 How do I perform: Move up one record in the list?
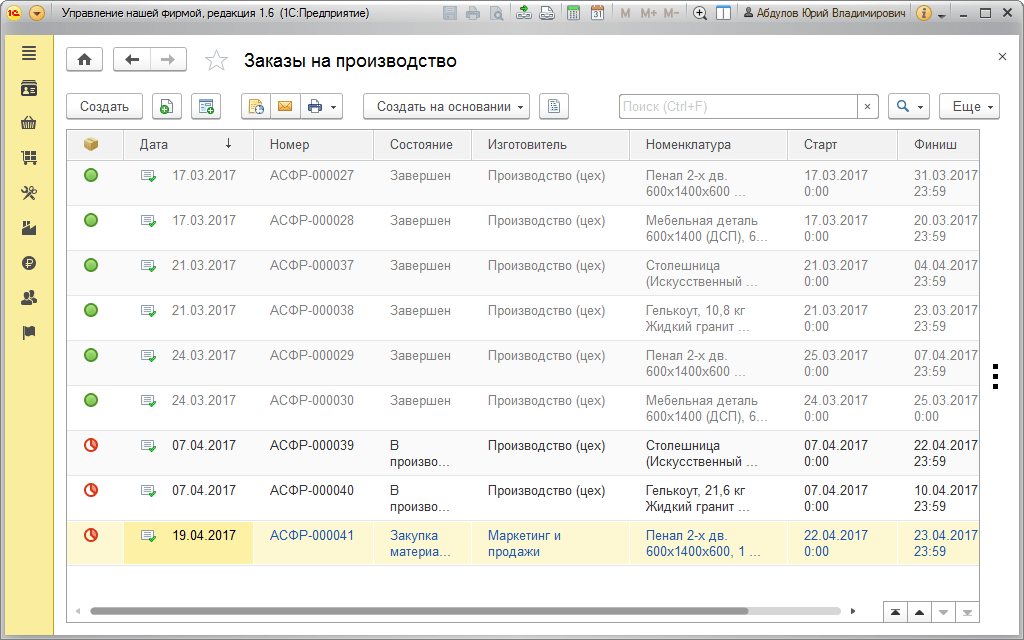tap(920, 612)
